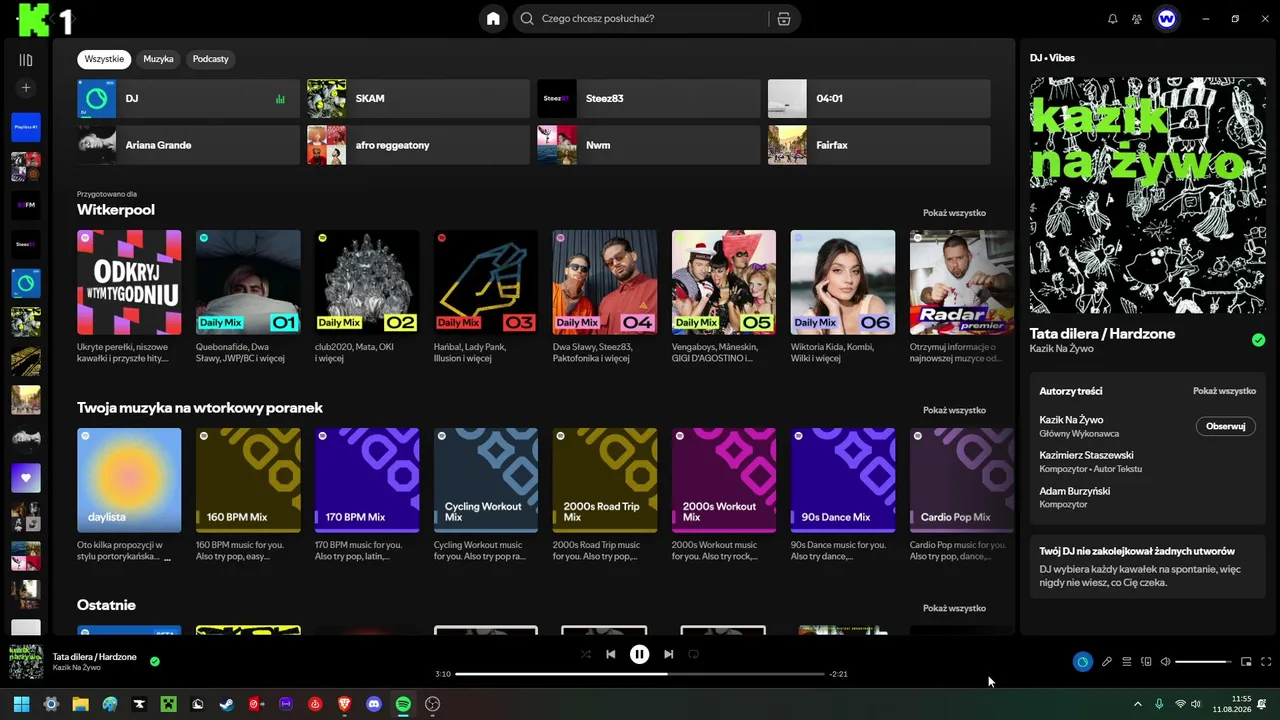Select the Muzyka filter chip
Viewport: 1280px width, 720px height.
point(158,59)
